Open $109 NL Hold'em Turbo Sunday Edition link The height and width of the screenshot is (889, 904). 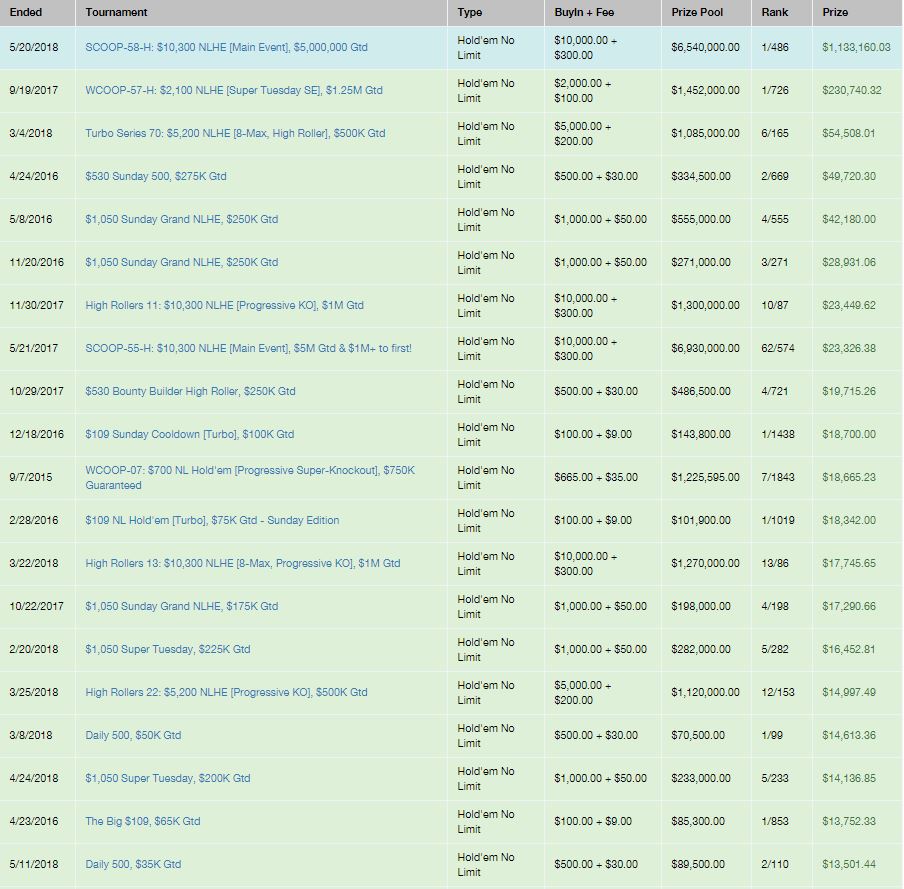click(x=212, y=520)
